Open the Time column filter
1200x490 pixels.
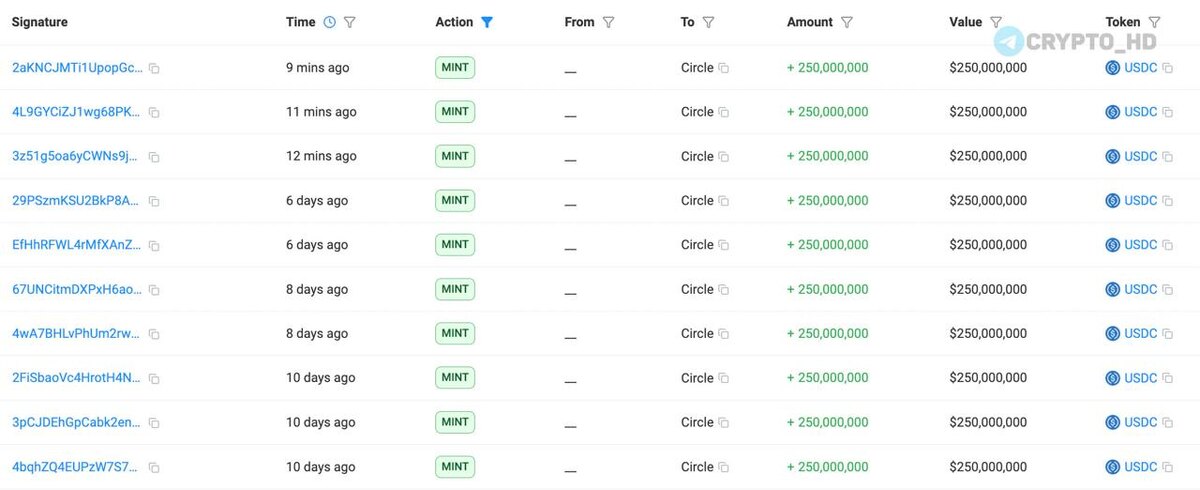click(350, 22)
